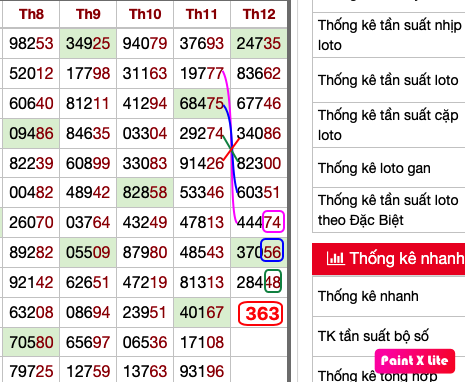This screenshot has height=382, width=465.
Task: Select highlighted cell 40167 under Th11
Action: tap(202, 313)
